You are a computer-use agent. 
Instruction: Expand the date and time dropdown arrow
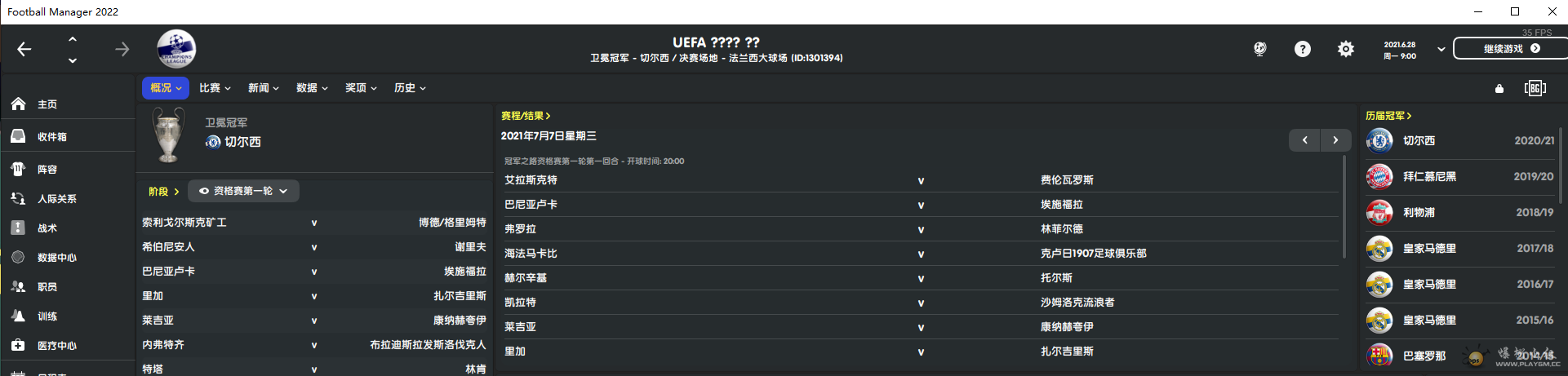1441,49
